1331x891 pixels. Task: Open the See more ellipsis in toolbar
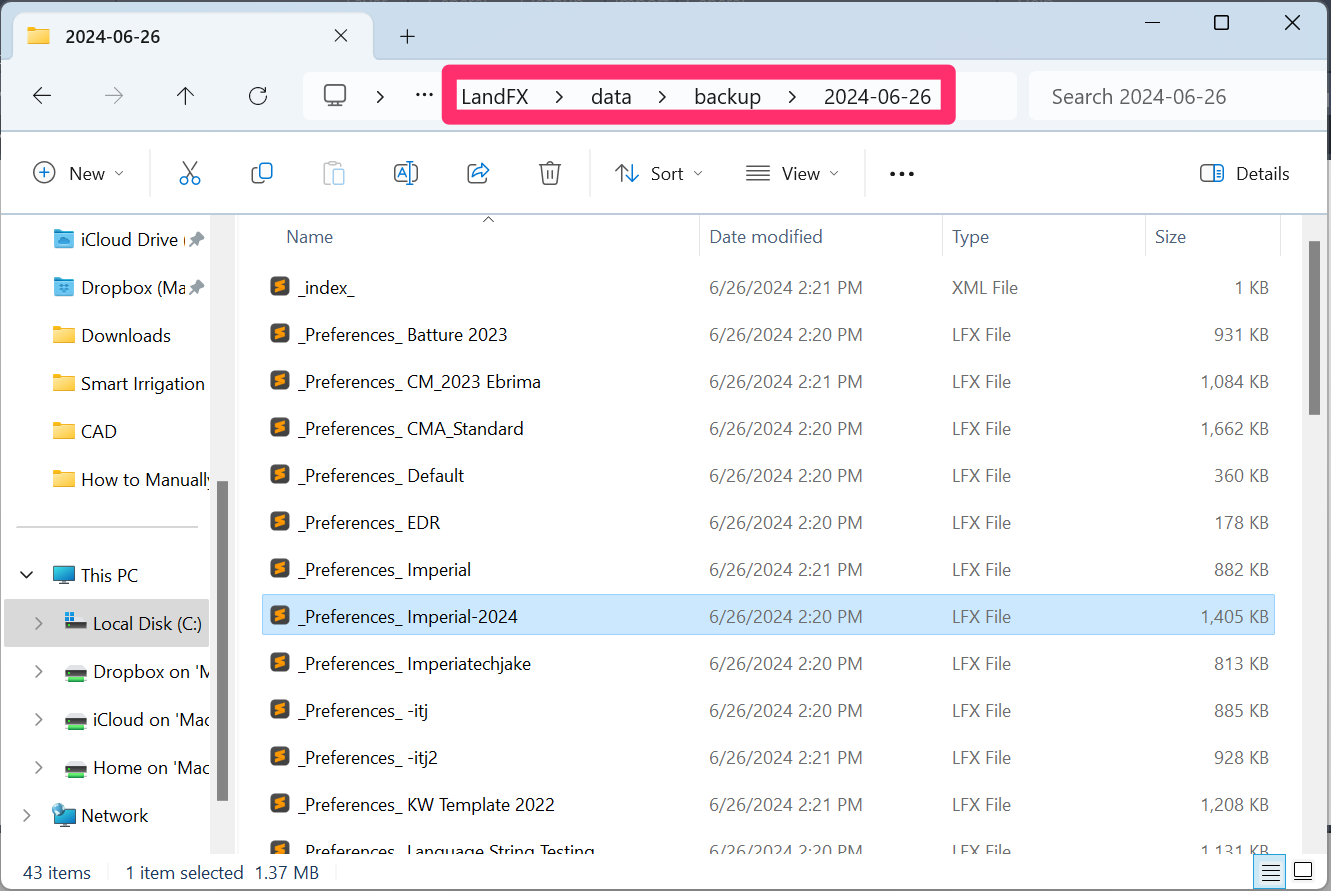click(x=902, y=174)
